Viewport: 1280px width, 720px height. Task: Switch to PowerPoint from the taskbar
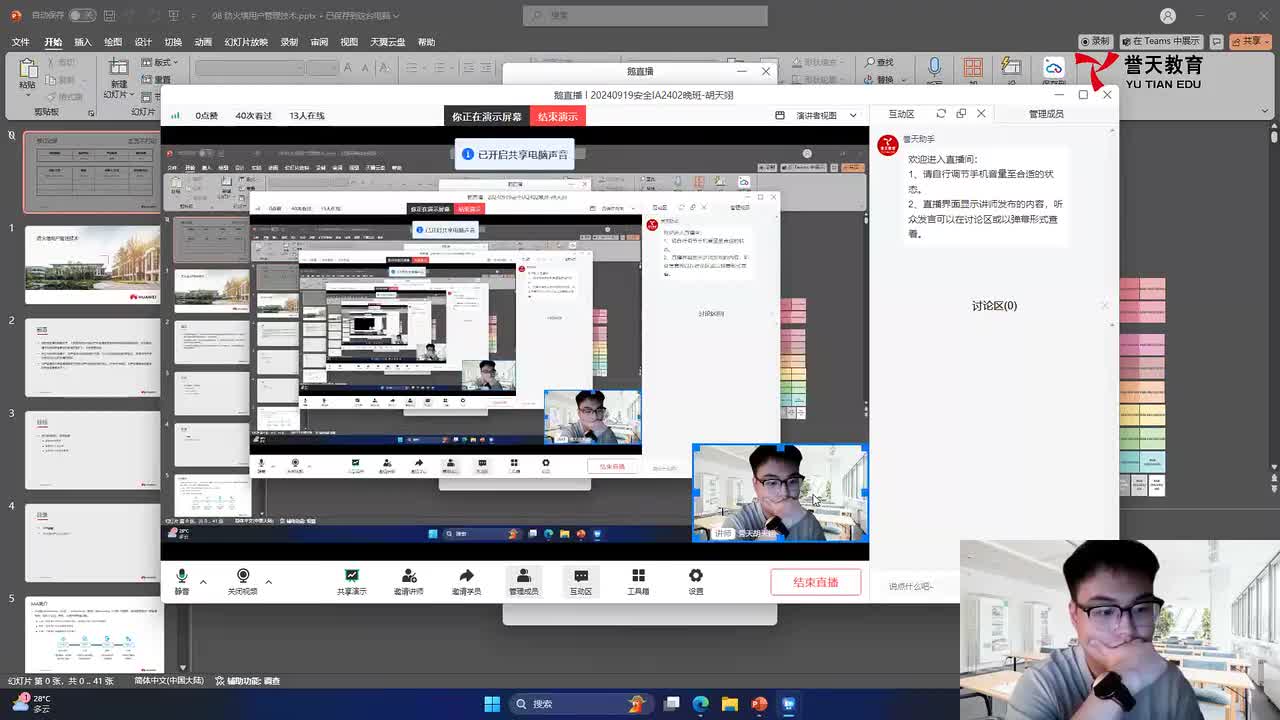pos(759,704)
